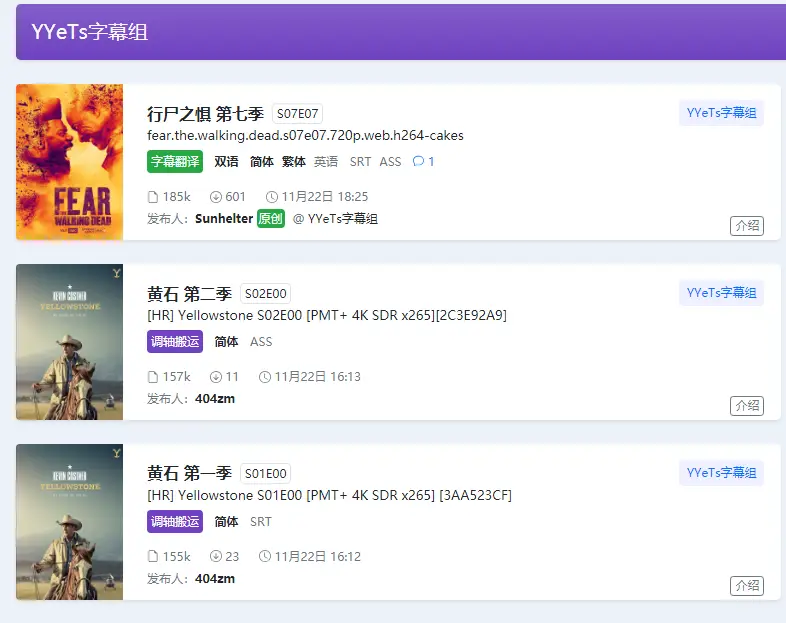
Task: Click the 介绍 button on 行尸之惧 entry
Action: click(746, 226)
